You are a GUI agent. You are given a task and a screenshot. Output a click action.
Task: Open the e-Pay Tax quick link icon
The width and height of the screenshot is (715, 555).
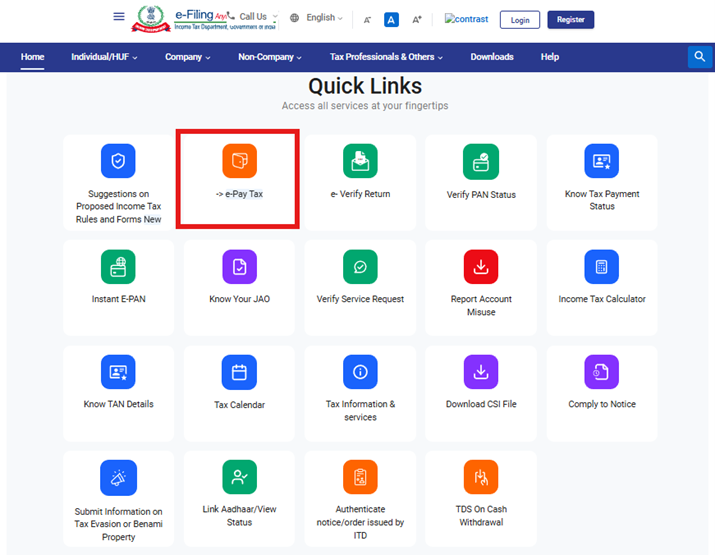coord(239,161)
